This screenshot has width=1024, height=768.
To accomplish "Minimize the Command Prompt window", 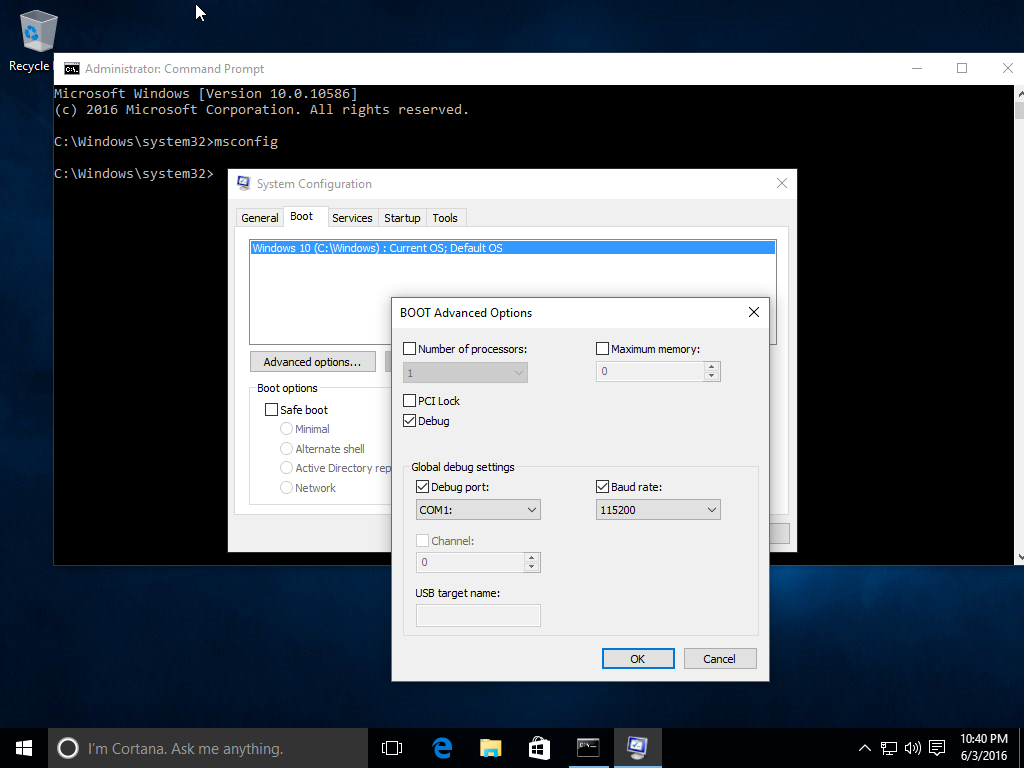I will (917, 68).
